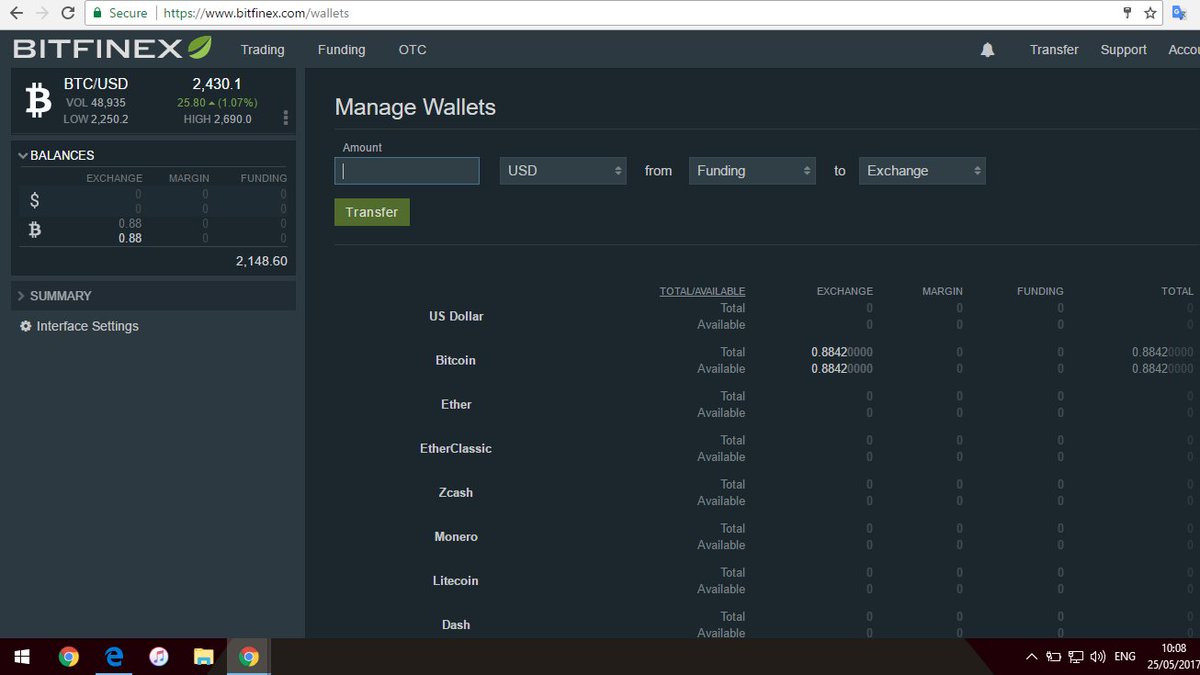Click the browser refresh icon
The height and width of the screenshot is (675, 1200).
click(67, 14)
